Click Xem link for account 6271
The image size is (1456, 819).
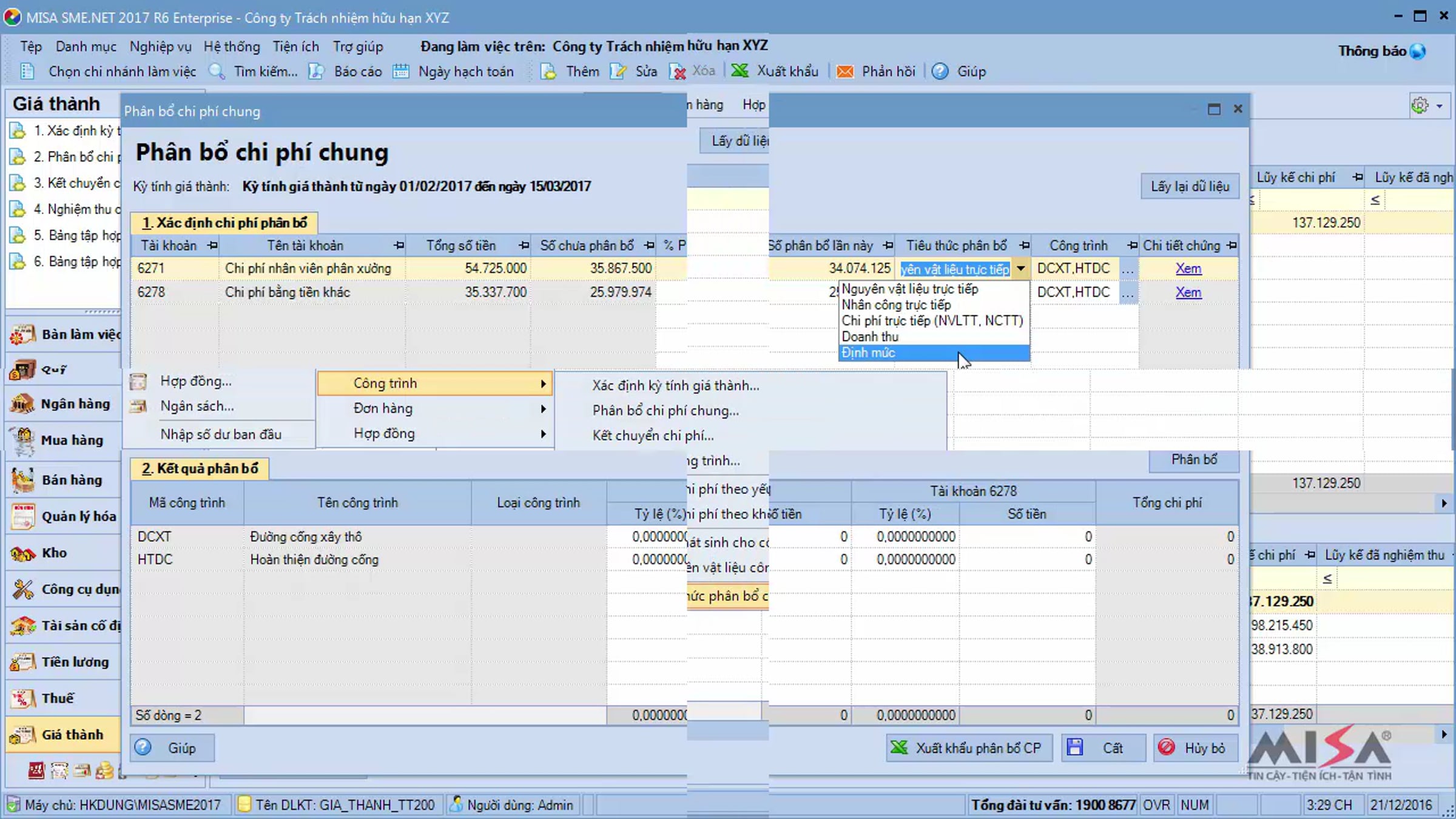click(1188, 269)
